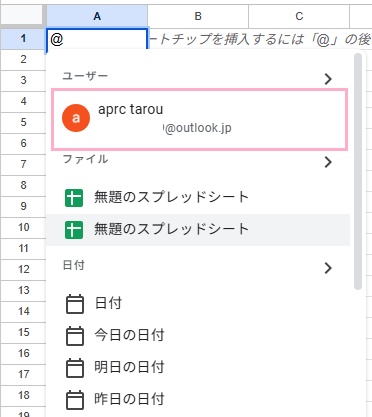This screenshot has width=372, height=417.
Task: Select row 15 header
Action: click(x=23, y=332)
